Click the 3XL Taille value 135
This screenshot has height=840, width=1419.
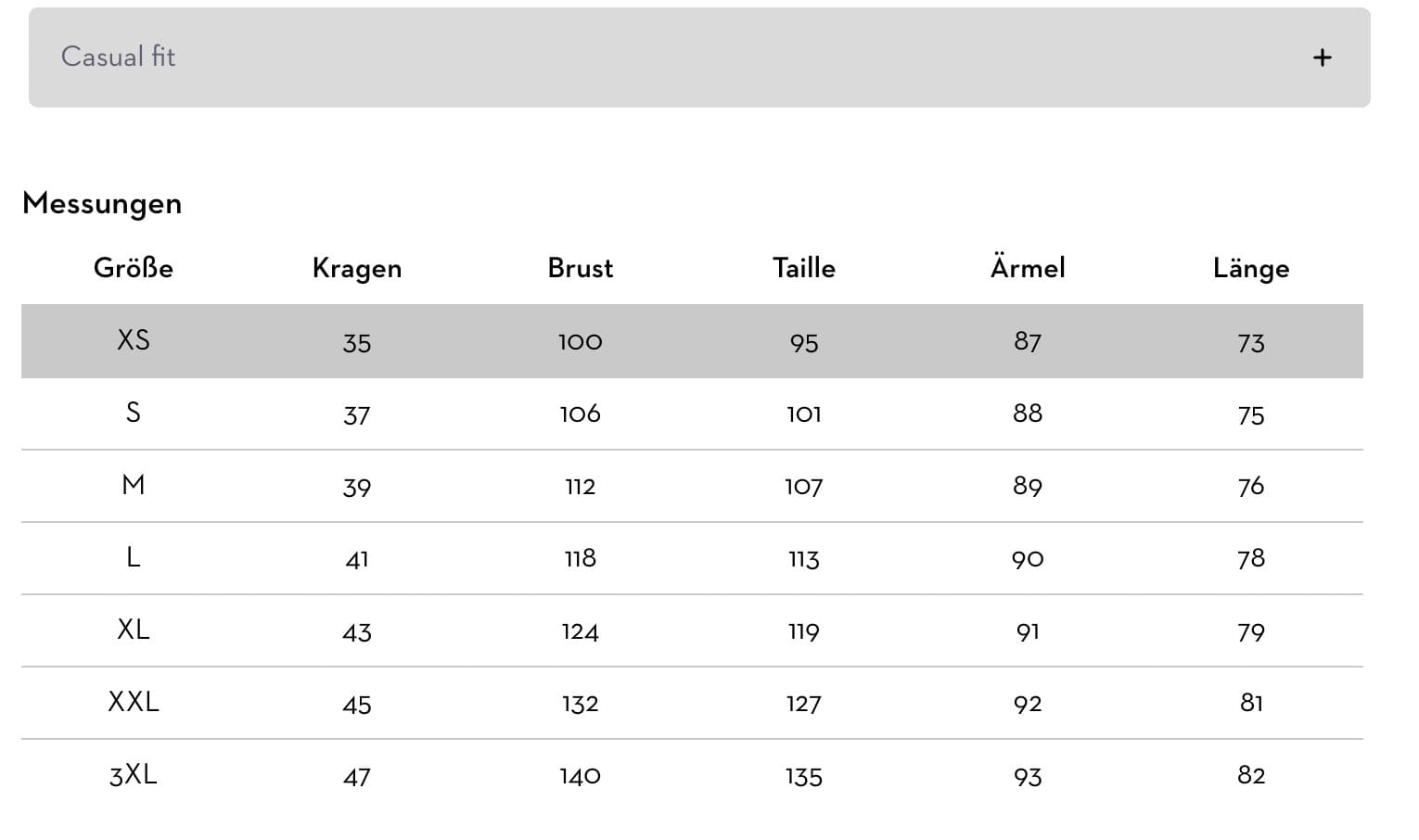pyautogui.click(x=804, y=777)
